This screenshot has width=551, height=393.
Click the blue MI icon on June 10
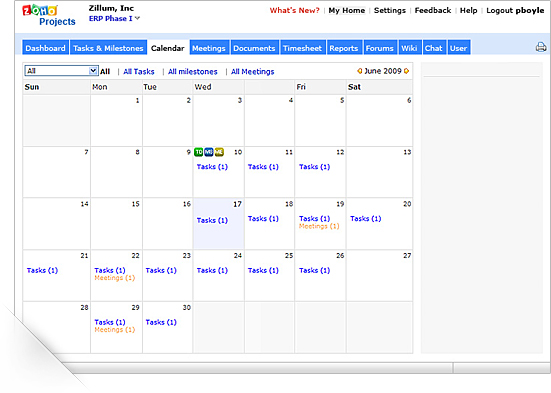(x=209, y=152)
